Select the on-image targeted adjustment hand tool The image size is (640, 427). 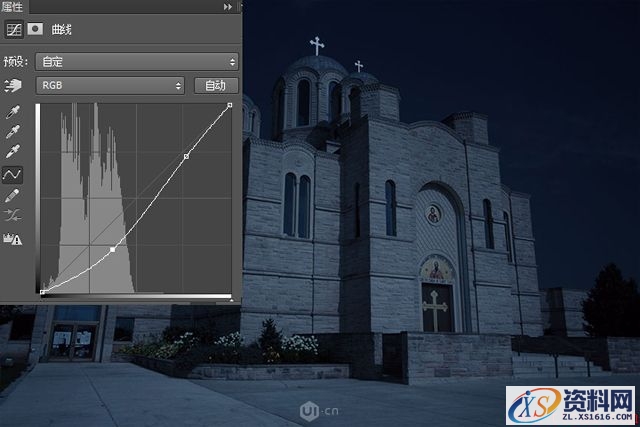[14, 86]
